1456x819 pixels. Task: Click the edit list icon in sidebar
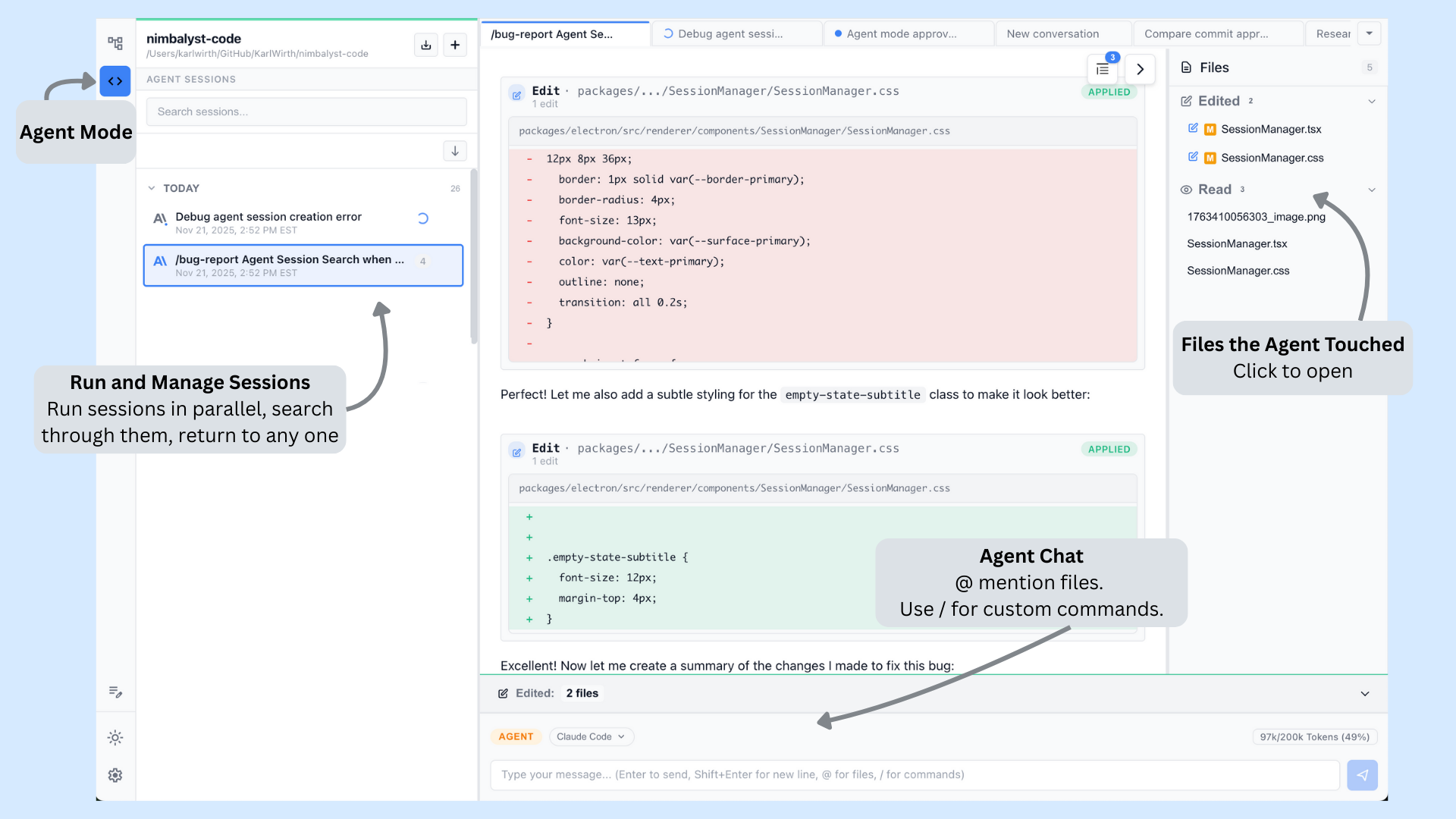tap(115, 692)
